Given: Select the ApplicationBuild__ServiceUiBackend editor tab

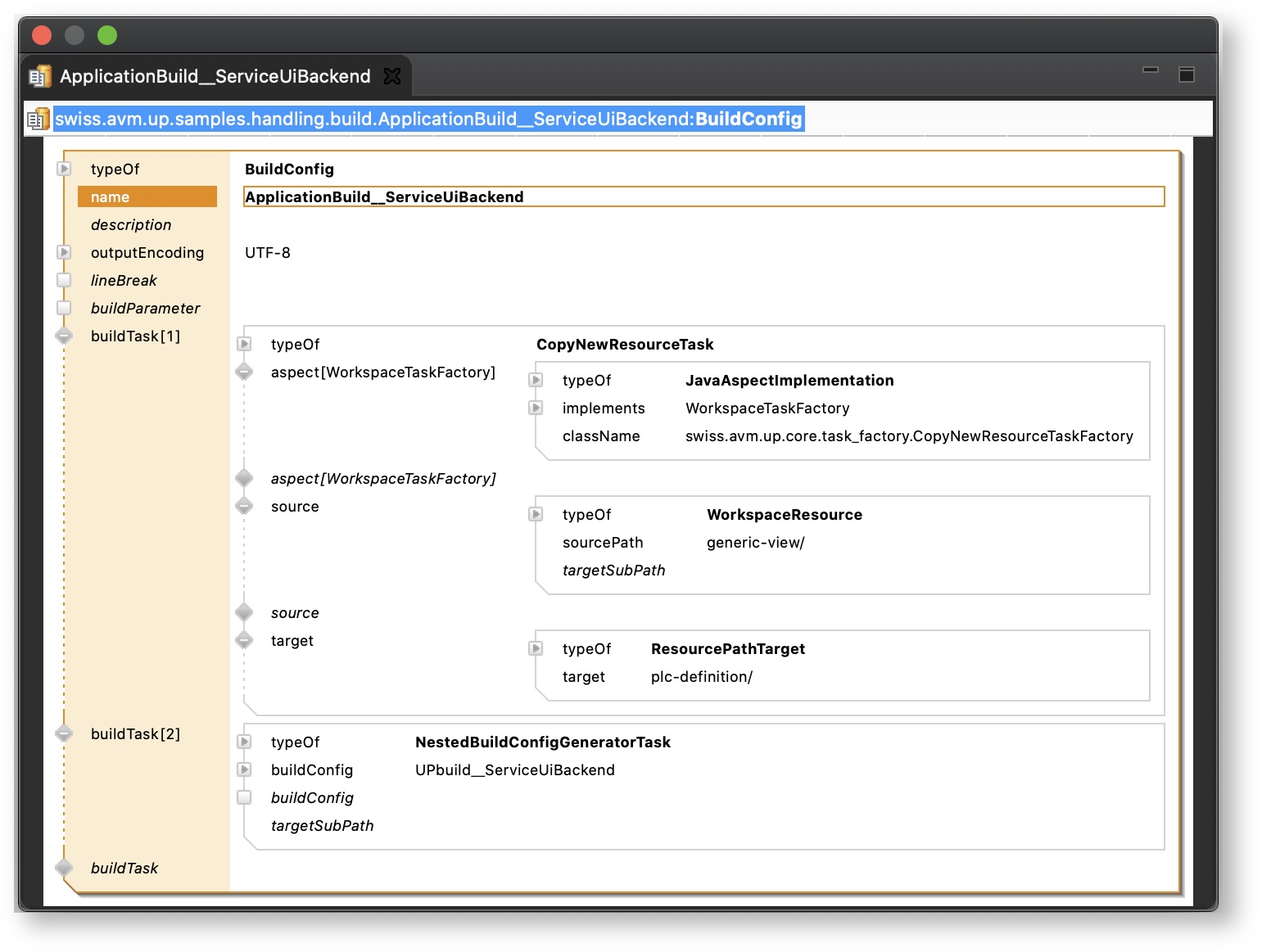Looking at the screenshot, I should (215, 76).
